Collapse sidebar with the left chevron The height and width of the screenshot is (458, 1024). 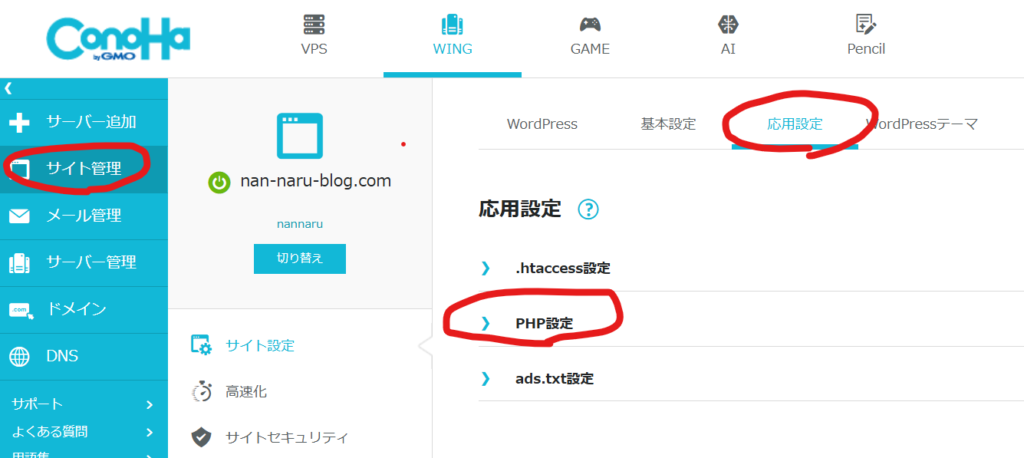pyautogui.click(x=8, y=89)
